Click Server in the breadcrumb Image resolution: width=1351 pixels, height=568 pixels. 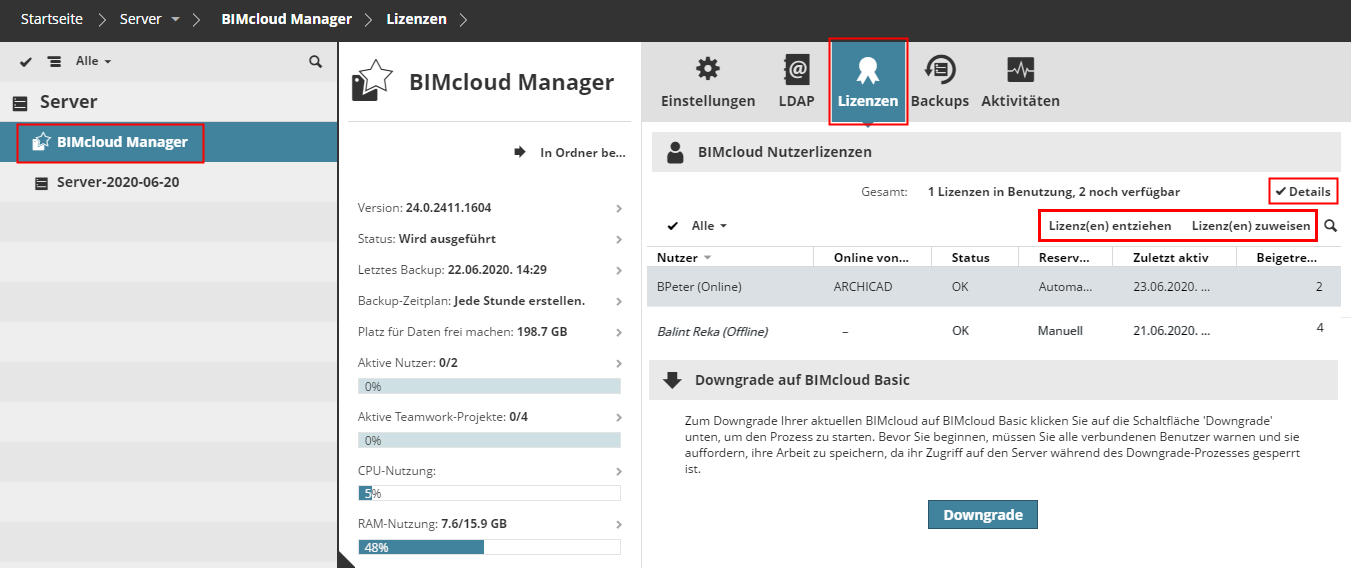pos(140,19)
